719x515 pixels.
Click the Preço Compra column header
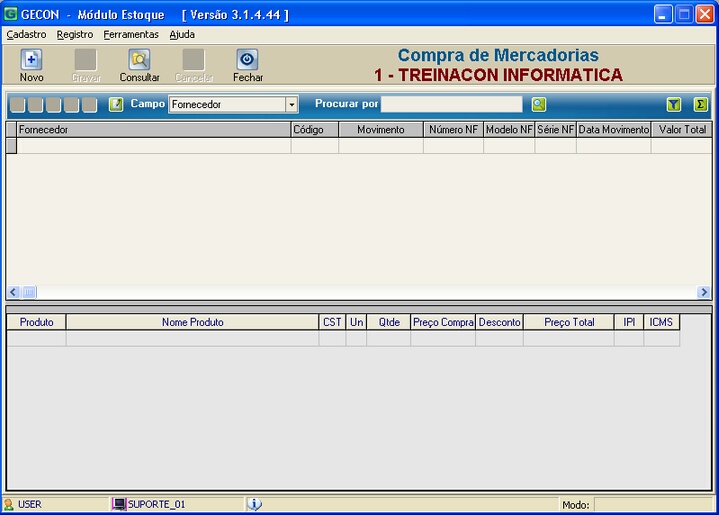click(443, 322)
